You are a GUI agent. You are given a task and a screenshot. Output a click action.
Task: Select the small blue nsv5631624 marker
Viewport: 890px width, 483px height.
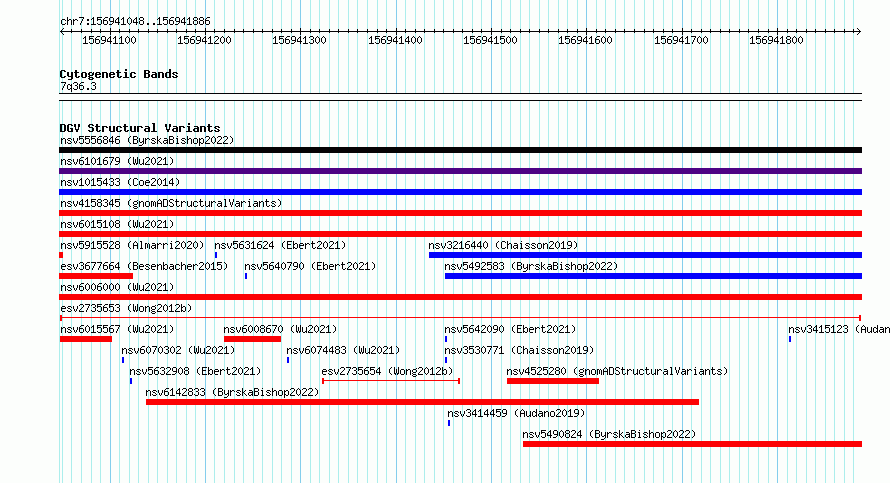coord(216,255)
